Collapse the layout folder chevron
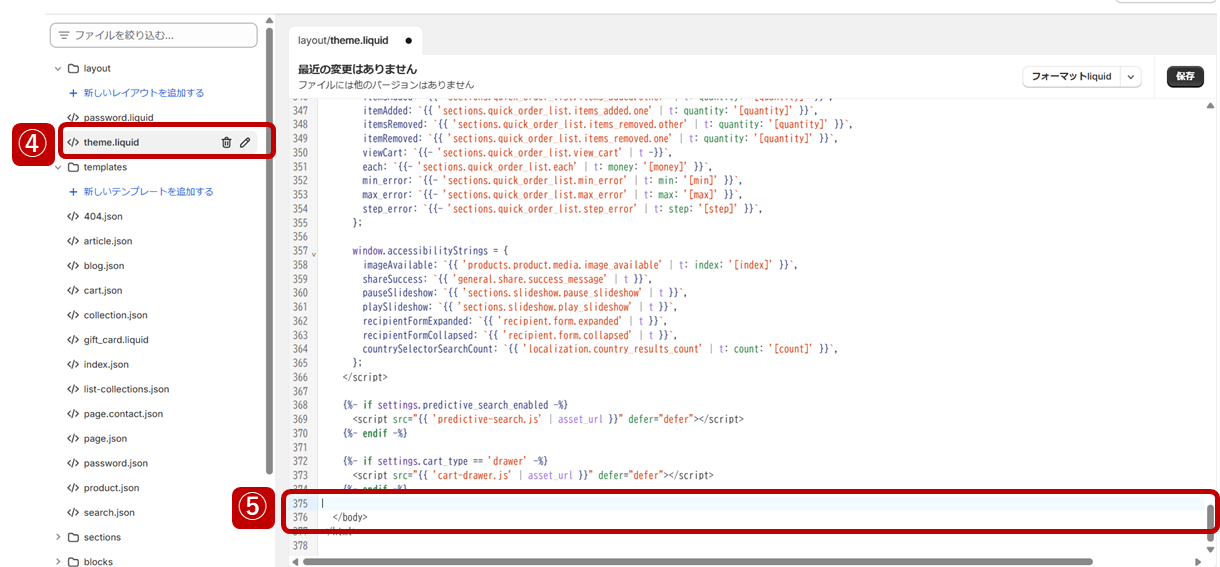The width and height of the screenshot is (1220, 567). 58,69
